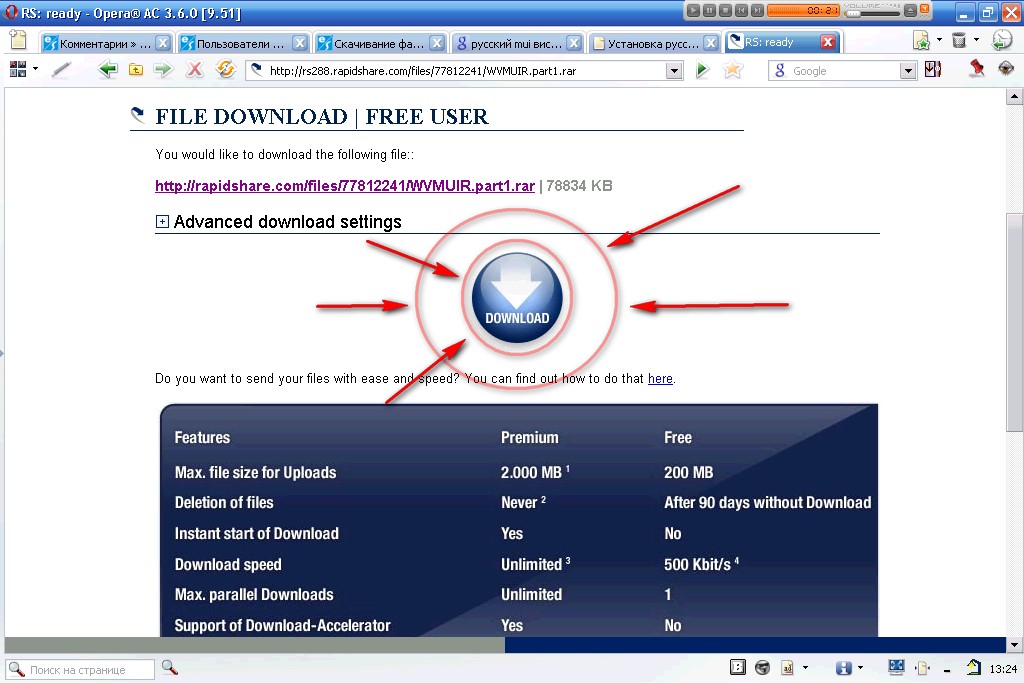
Task: Close the RS: ready tab
Action: point(828,42)
